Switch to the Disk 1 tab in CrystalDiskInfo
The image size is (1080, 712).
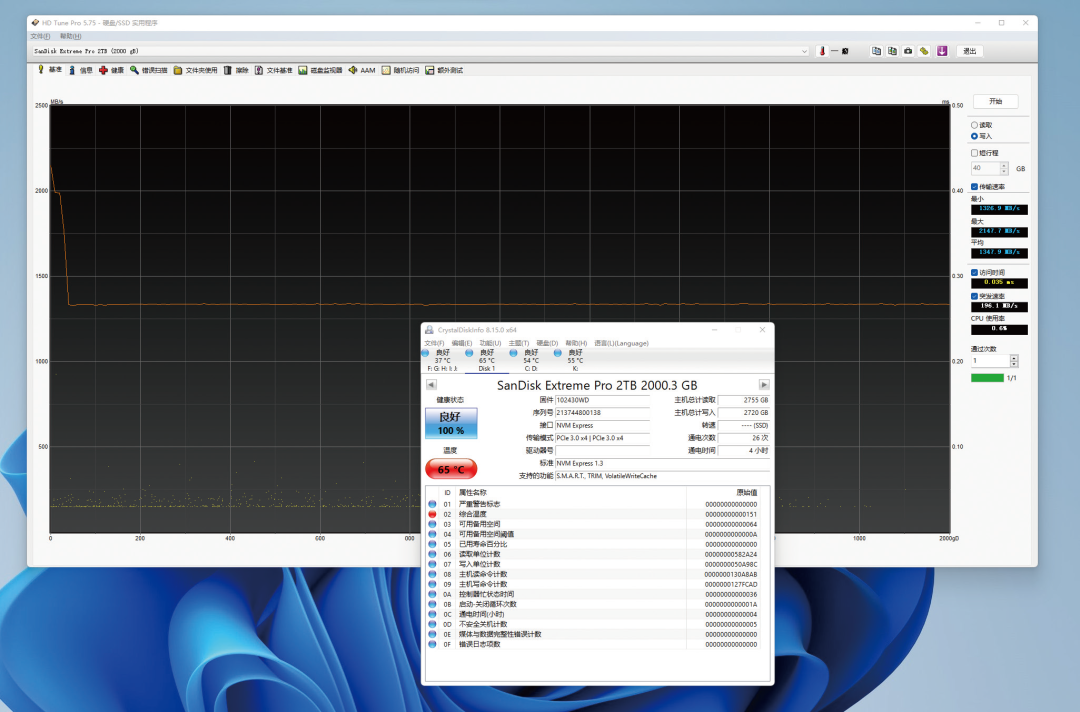tap(487, 368)
